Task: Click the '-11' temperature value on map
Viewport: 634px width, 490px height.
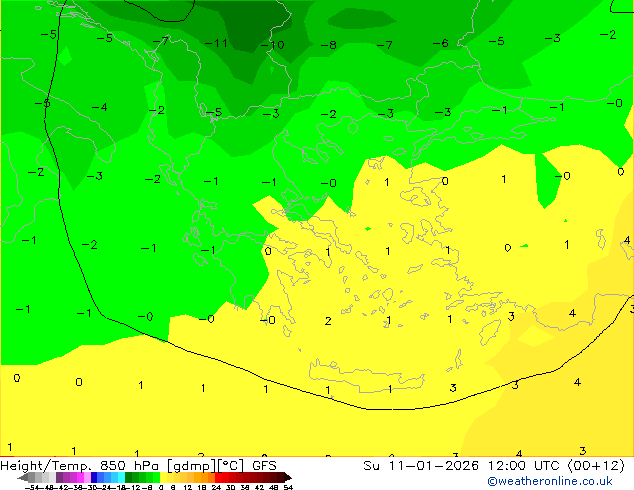Action: point(216,43)
